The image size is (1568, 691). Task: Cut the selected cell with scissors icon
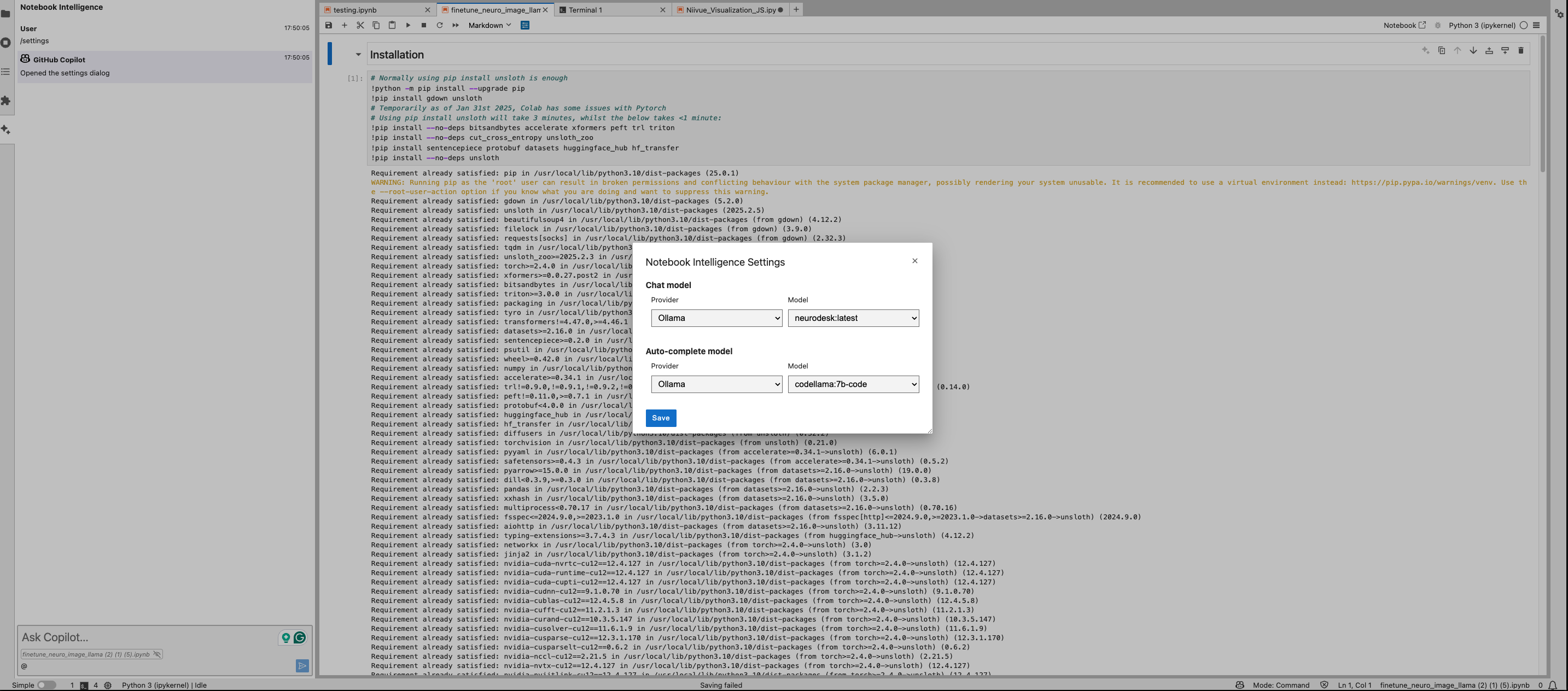(x=360, y=26)
